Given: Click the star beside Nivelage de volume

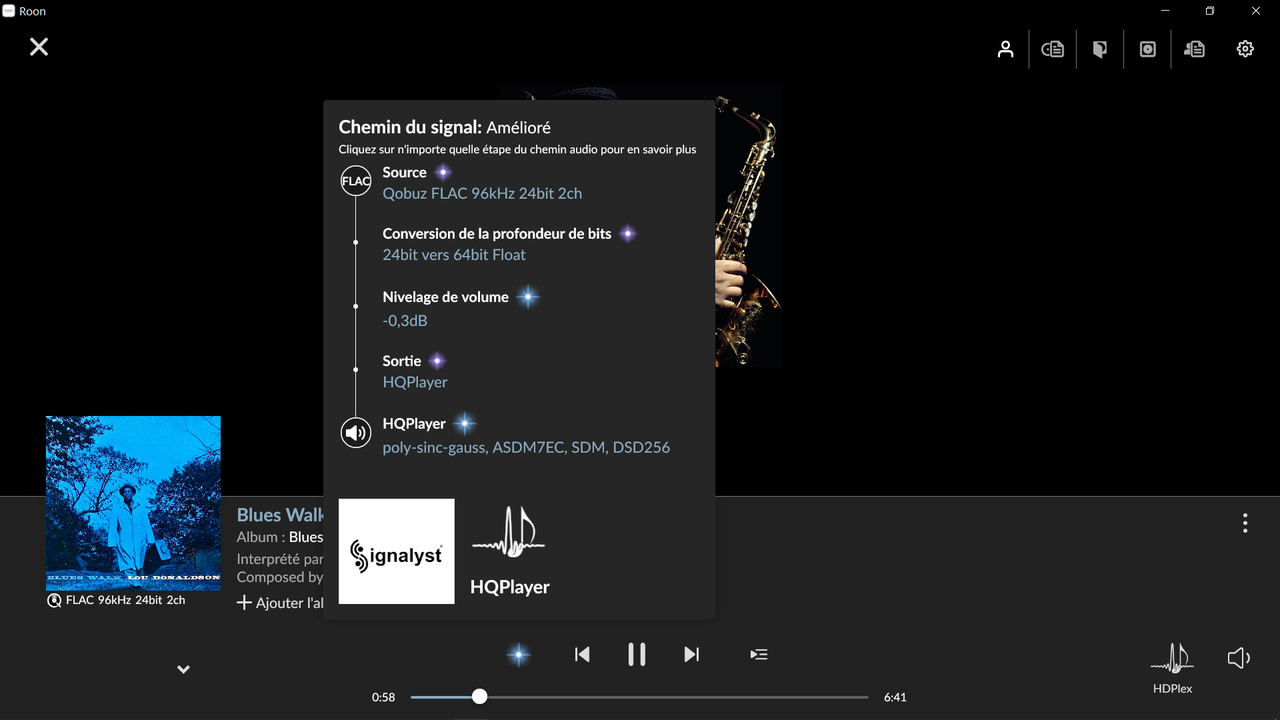Looking at the screenshot, I should tap(528, 297).
